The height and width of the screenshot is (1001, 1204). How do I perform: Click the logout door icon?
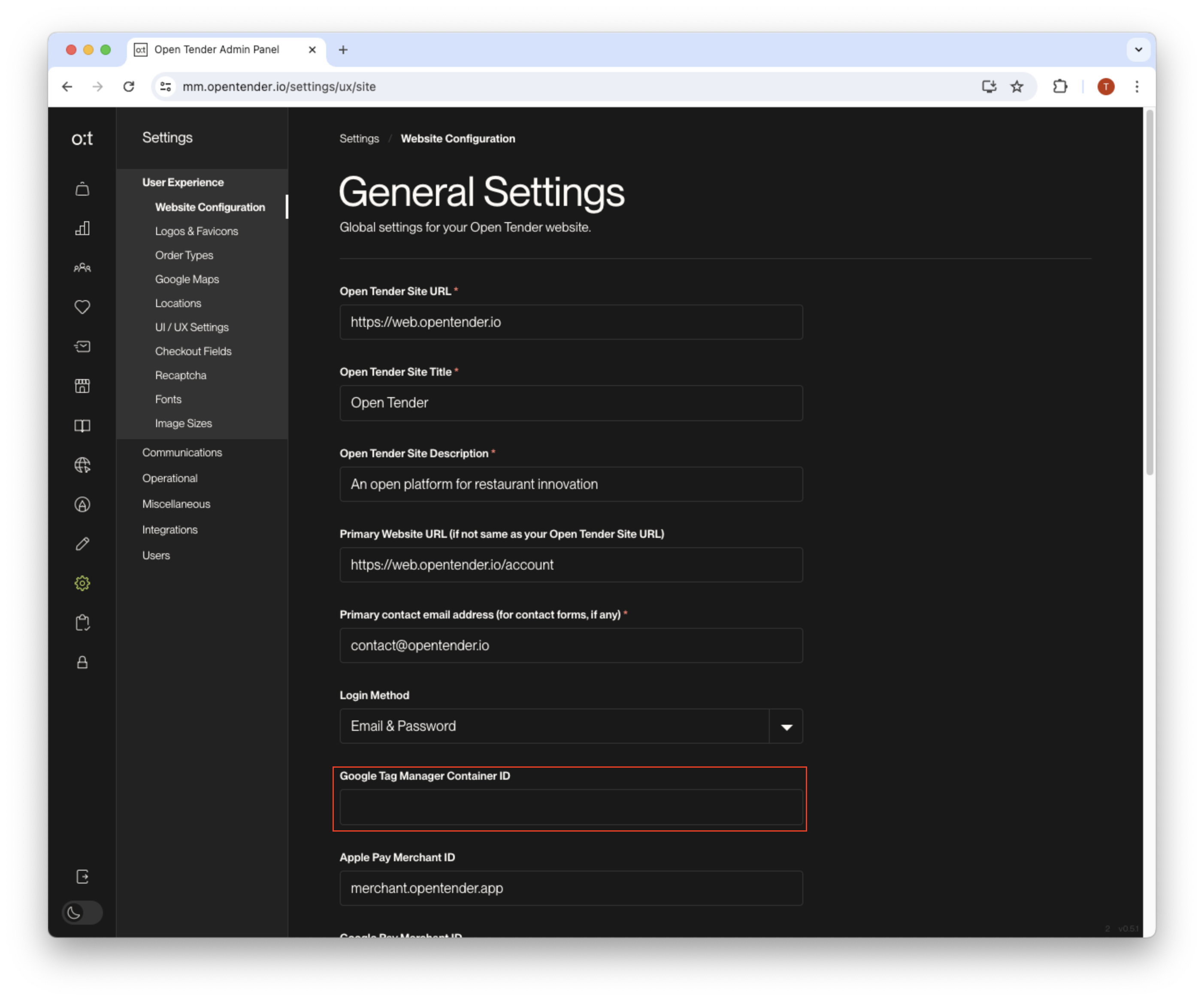[82, 877]
